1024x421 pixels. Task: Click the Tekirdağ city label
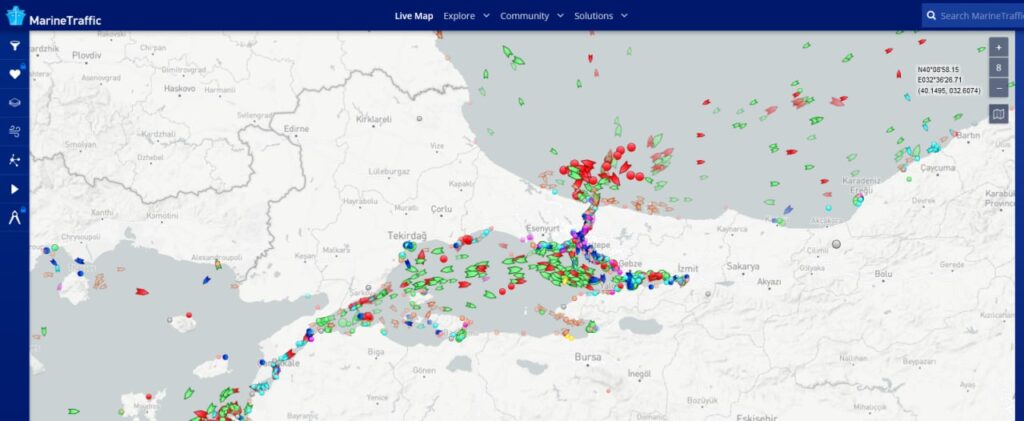click(x=407, y=235)
